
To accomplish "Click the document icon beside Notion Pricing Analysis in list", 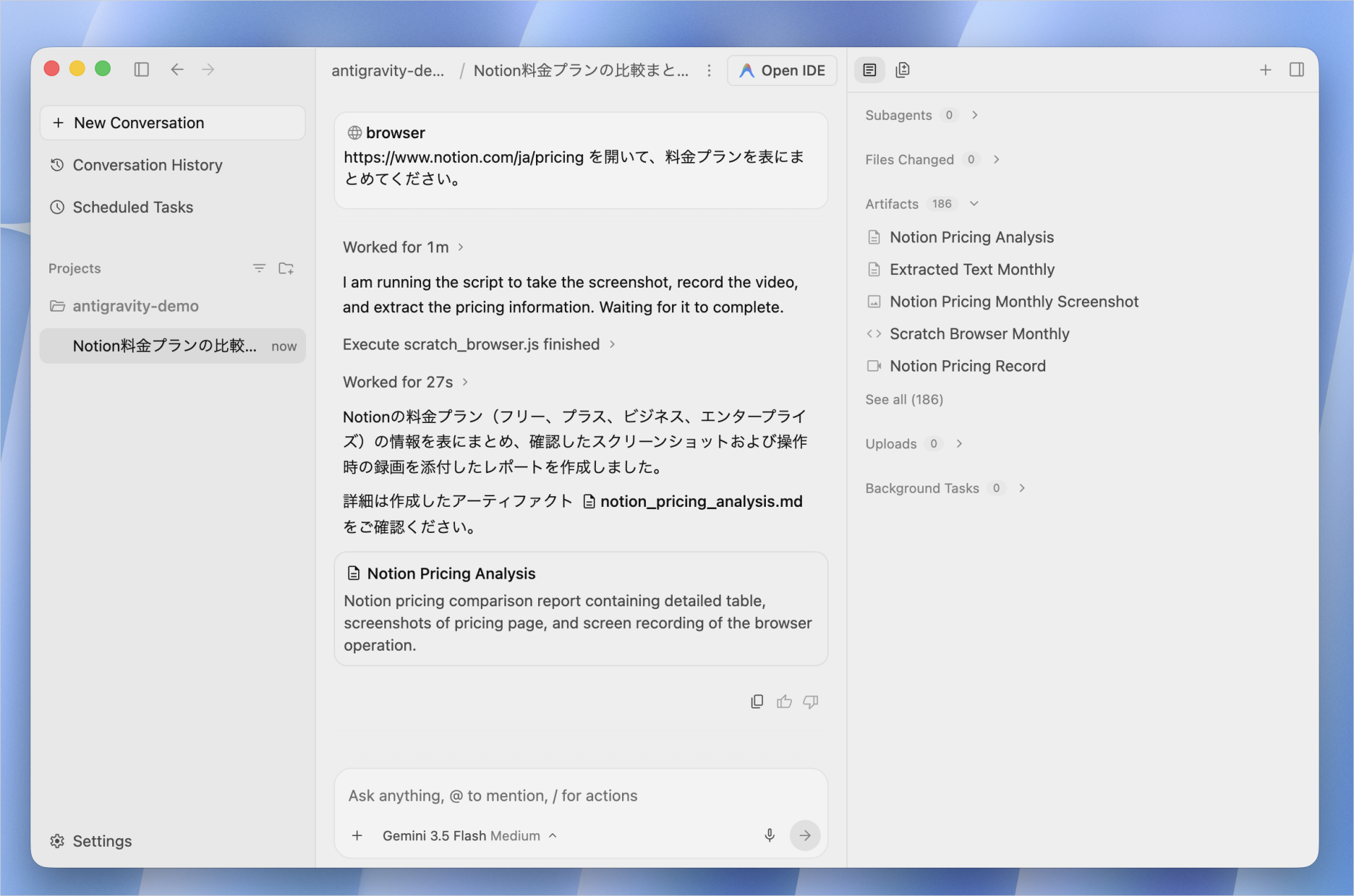I will [874, 238].
